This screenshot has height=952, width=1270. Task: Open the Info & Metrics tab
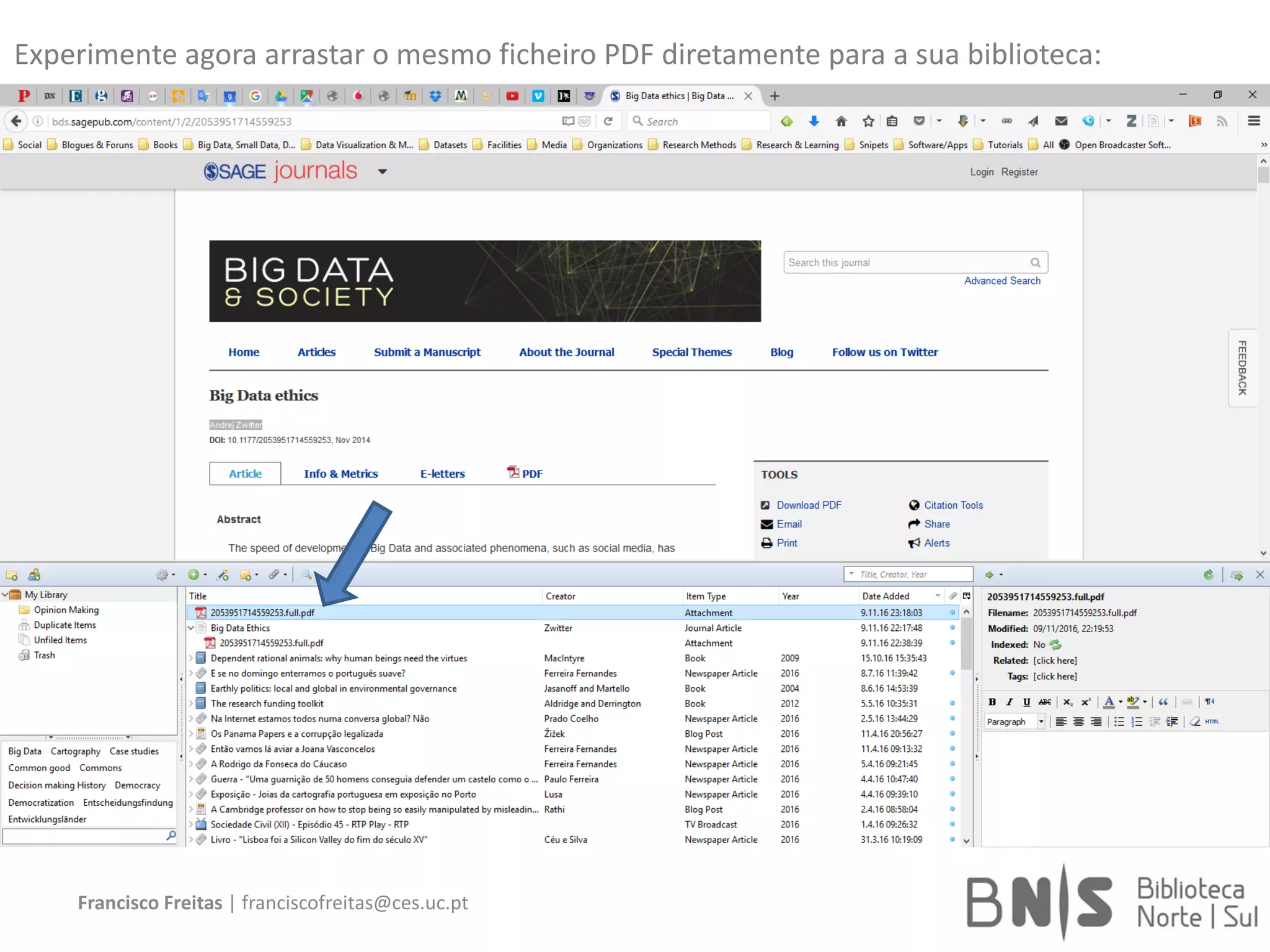pyautogui.click(x=340, y=474)
